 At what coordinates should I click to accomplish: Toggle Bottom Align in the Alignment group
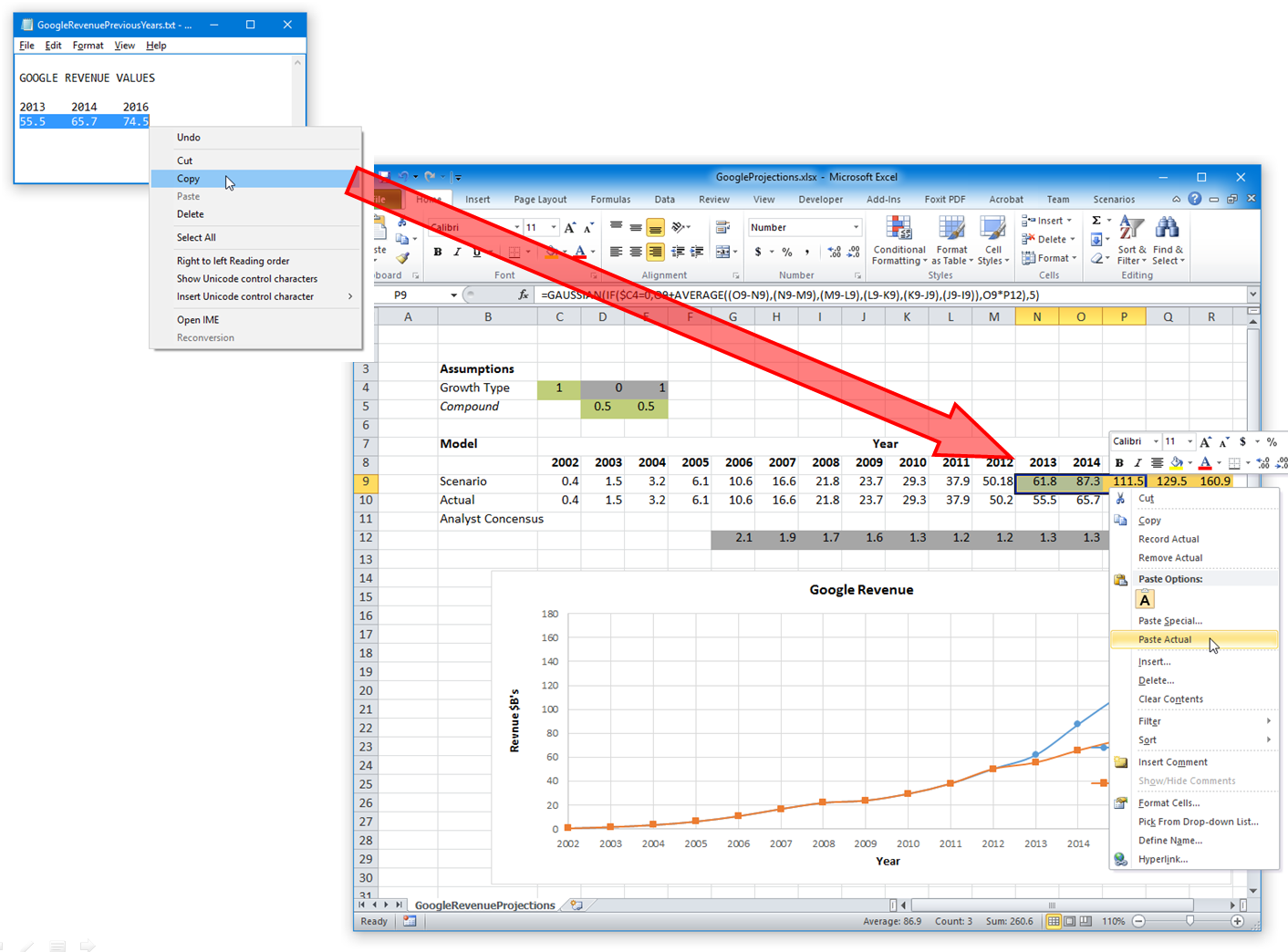[x=655, y=227]
